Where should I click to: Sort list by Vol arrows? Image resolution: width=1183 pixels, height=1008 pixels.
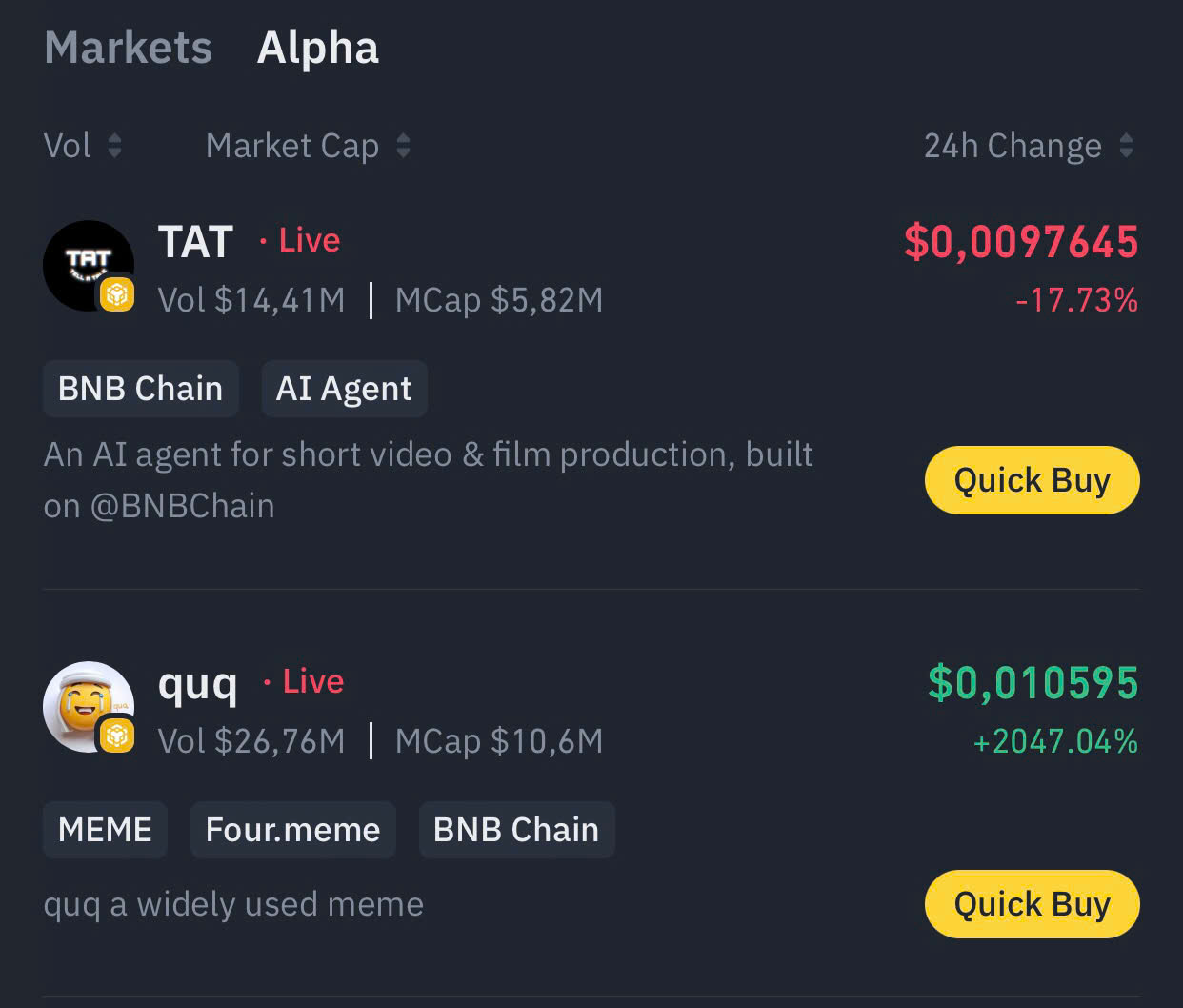(x=114, y=146)
